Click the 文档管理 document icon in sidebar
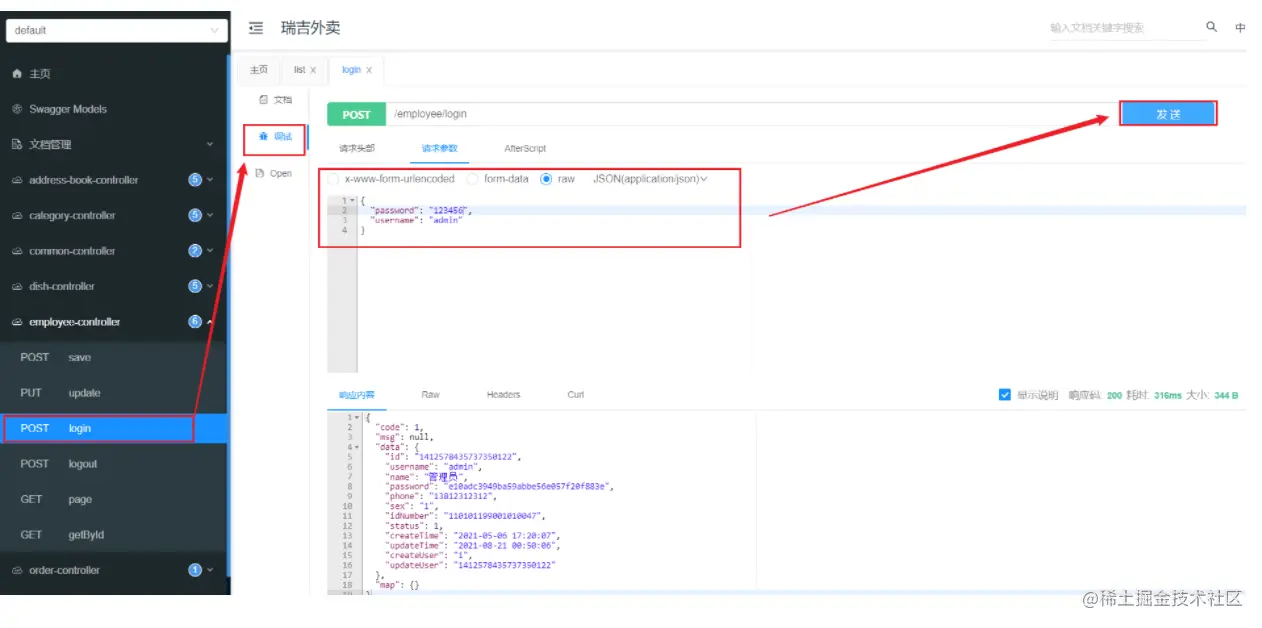The width and height of the screenshot is (1262, 628). pyautogui.click(x=17, y=145)
